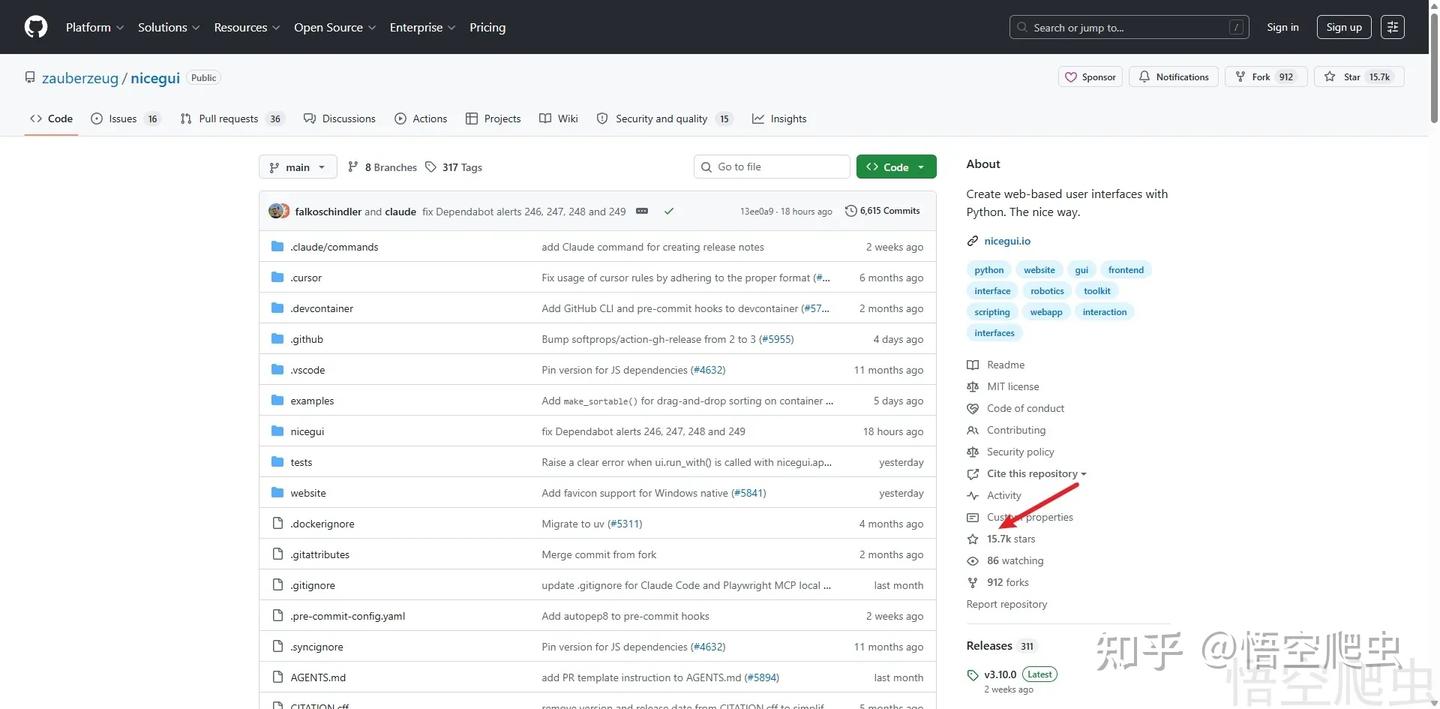Viewport: 1440px width, 709px height.
Task: Click the 6,615 Commits history icon
Action: 851,211
